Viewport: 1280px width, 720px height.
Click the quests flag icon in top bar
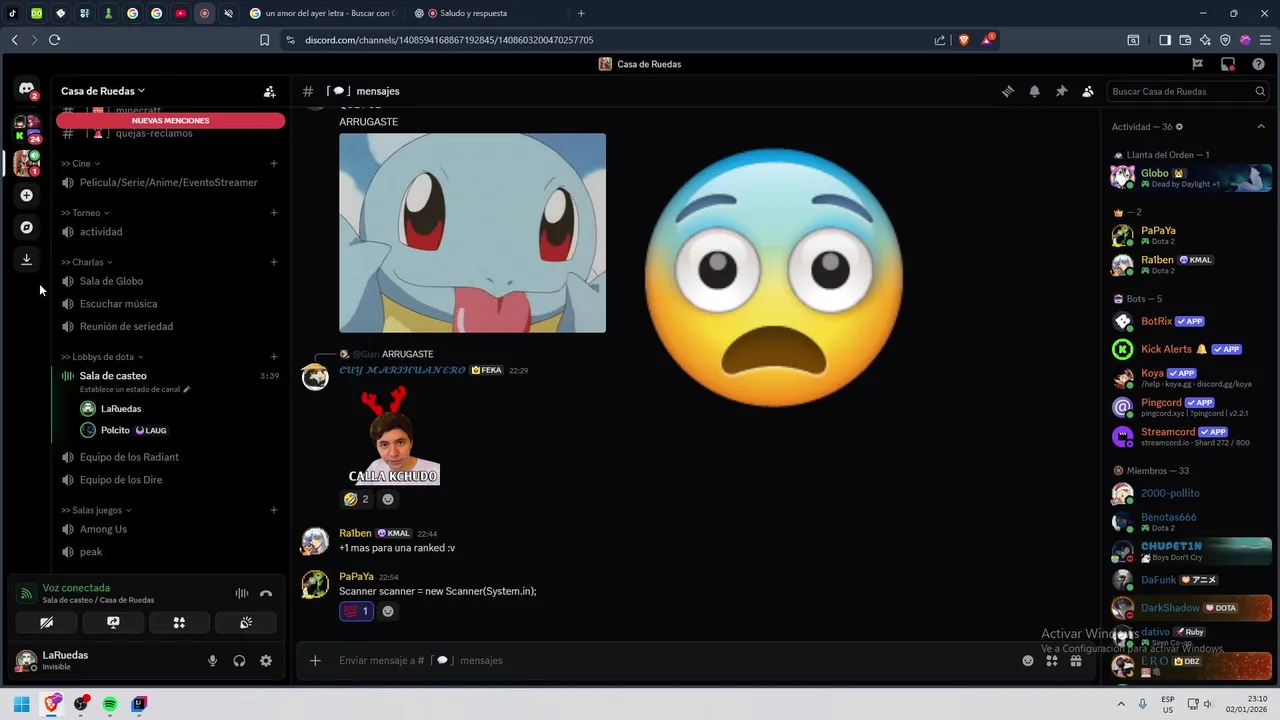1197,64
